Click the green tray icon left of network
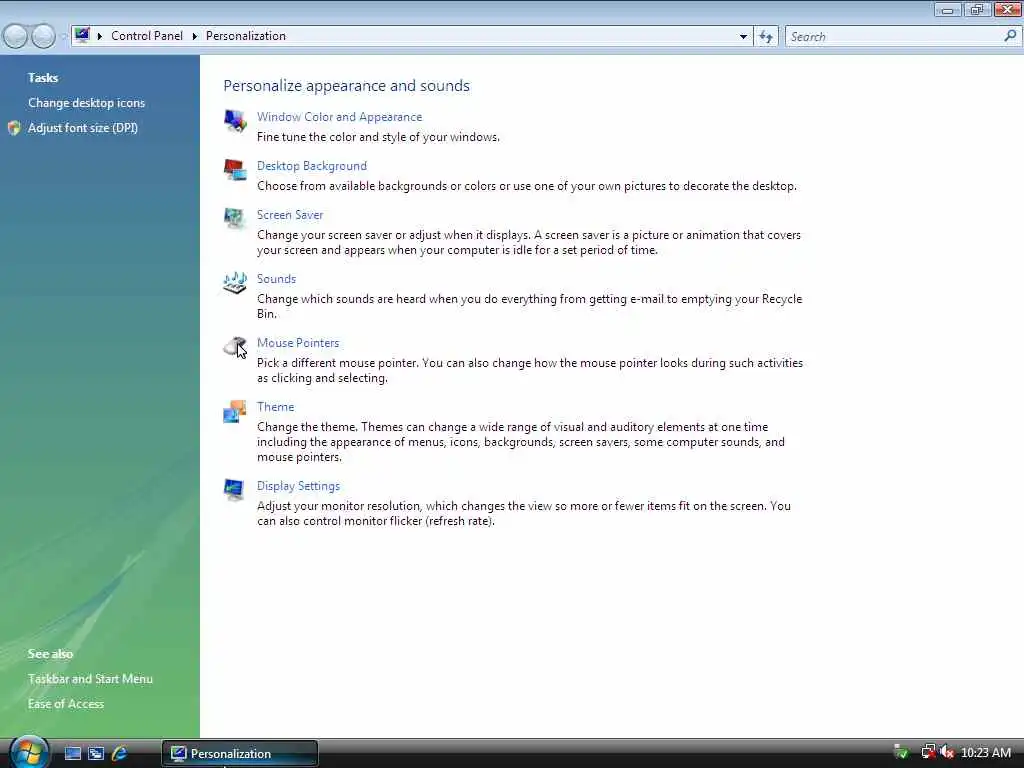Image resolution: width=1024 pixels, height=768 pixels. pos(901,752)
